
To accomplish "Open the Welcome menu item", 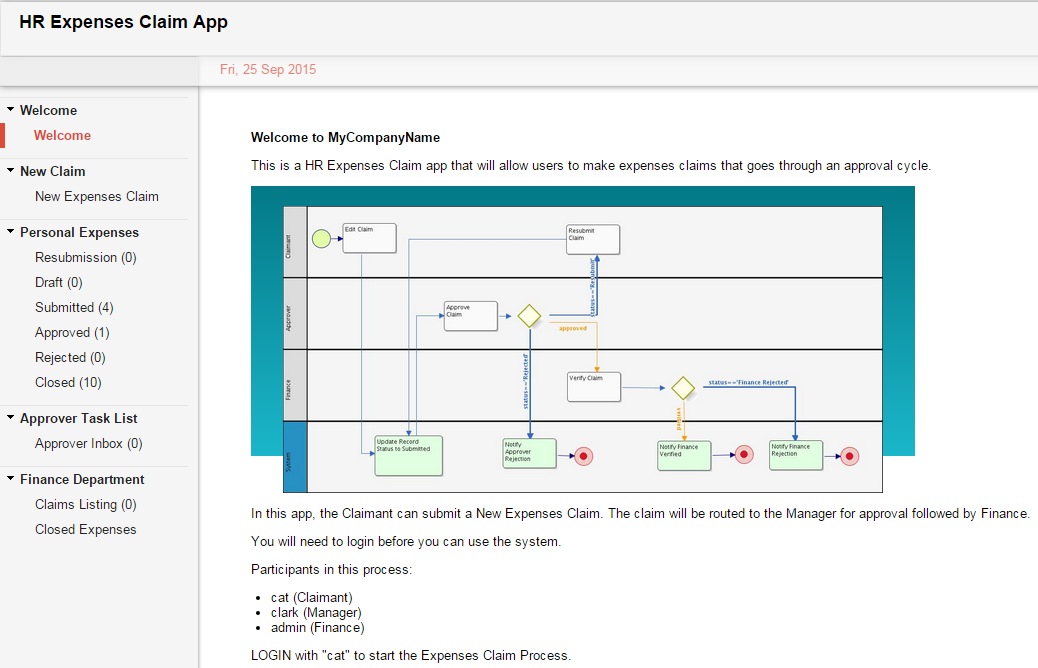I will [62, 135].
